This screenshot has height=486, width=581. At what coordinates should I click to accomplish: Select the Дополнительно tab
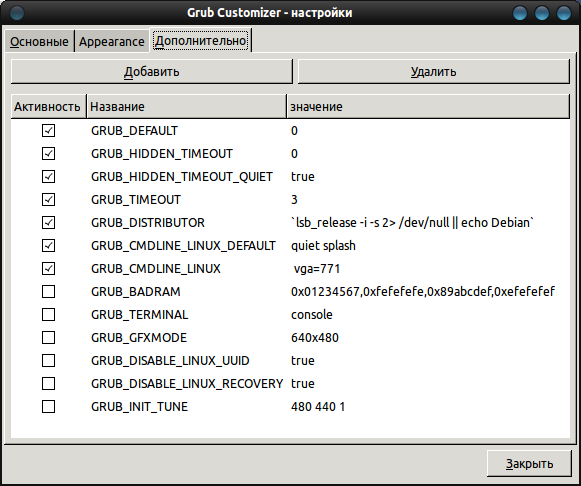point(200,40)
